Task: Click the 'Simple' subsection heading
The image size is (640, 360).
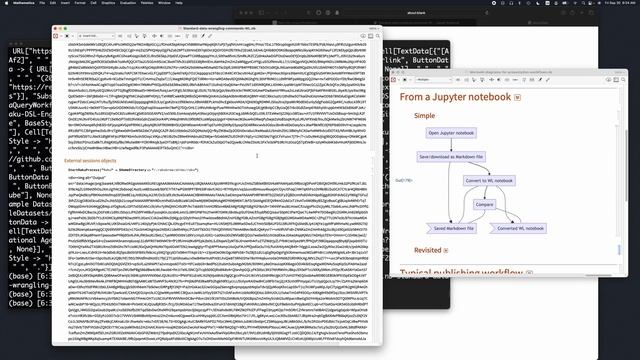Action: (x=424, y=116)
